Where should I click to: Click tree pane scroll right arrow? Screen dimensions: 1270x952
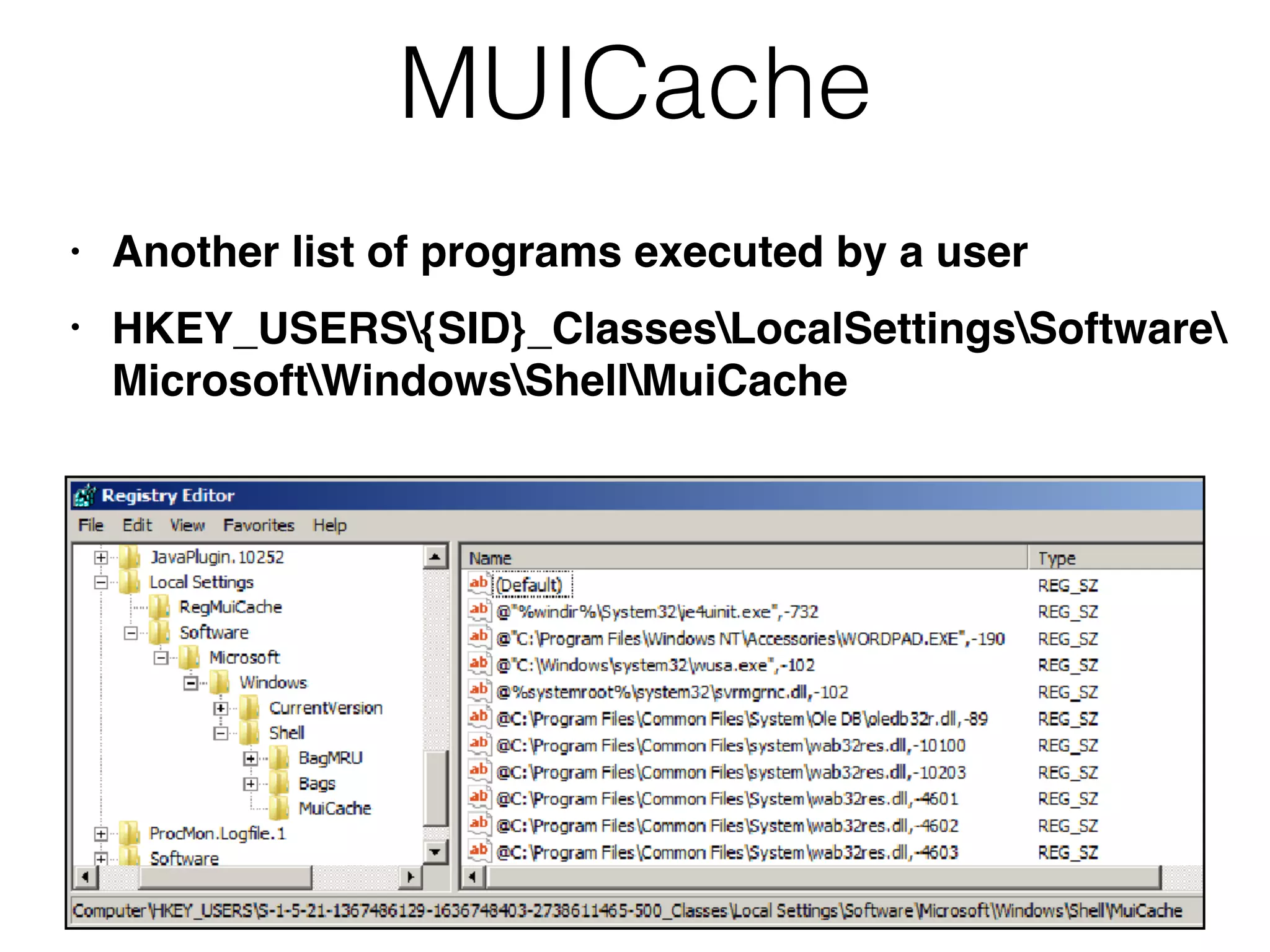pos(410,877)
